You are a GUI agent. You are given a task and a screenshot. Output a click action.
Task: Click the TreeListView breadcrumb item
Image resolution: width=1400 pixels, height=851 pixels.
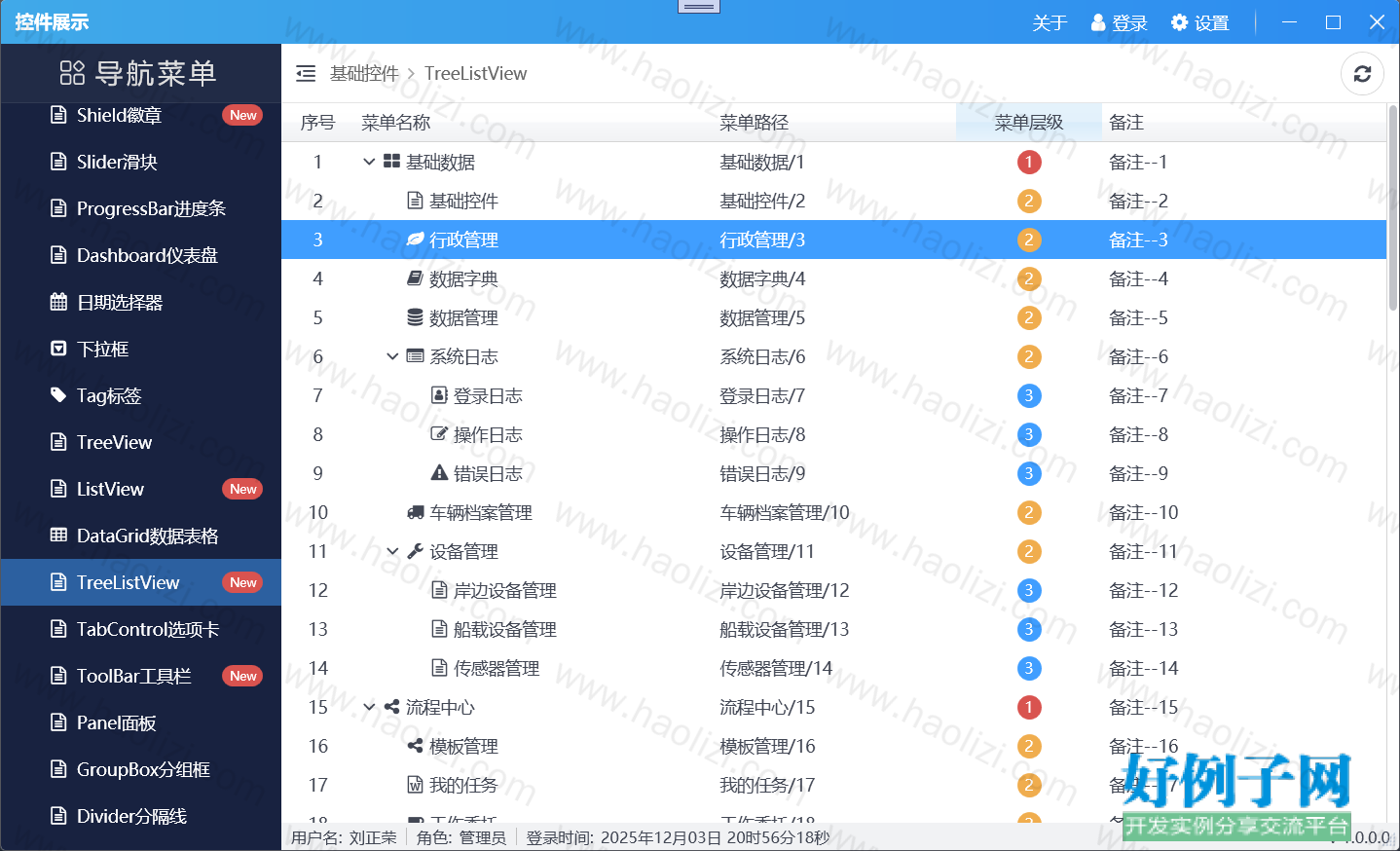click(475, 73)
